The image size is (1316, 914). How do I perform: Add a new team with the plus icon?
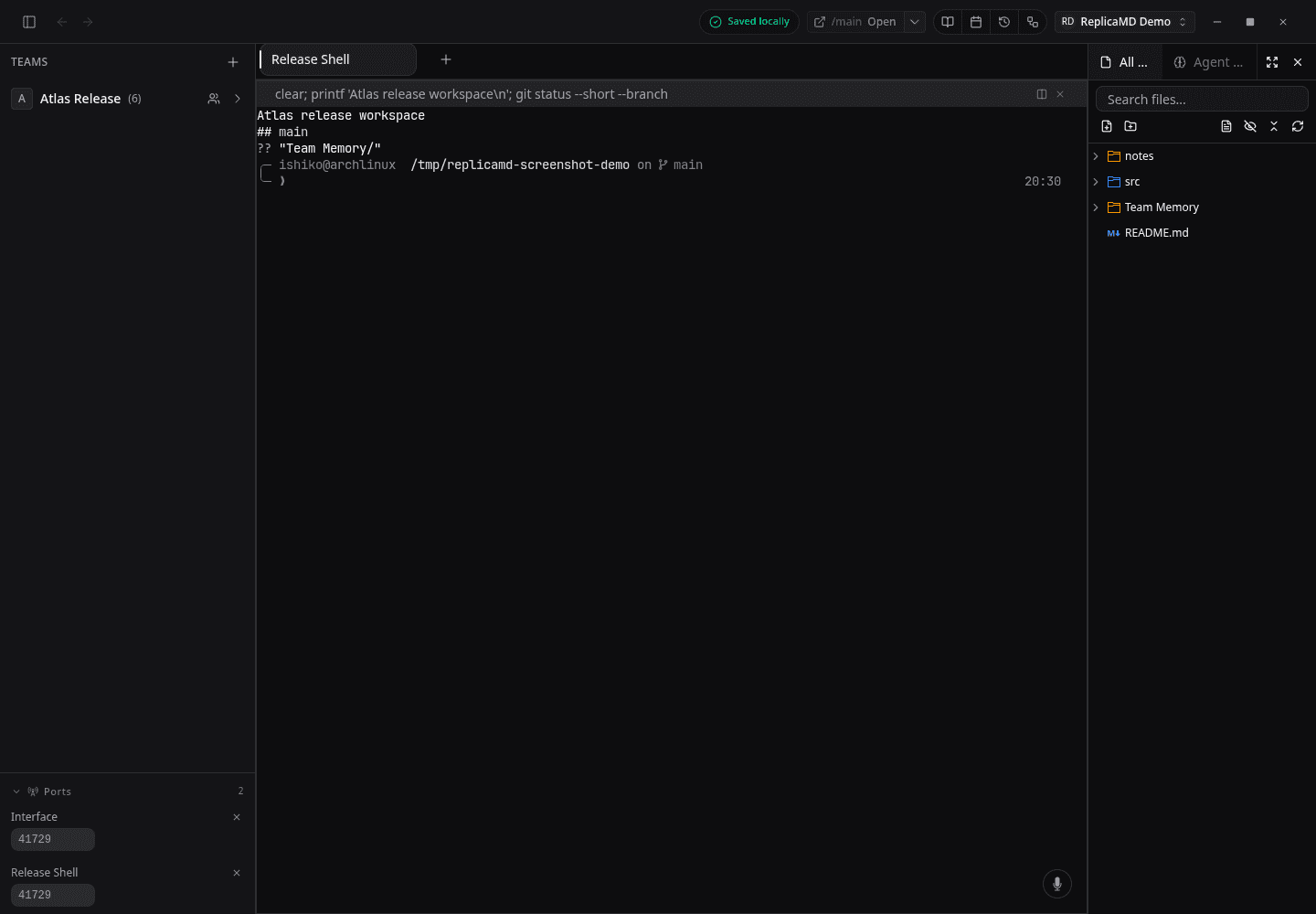point(233,62)
